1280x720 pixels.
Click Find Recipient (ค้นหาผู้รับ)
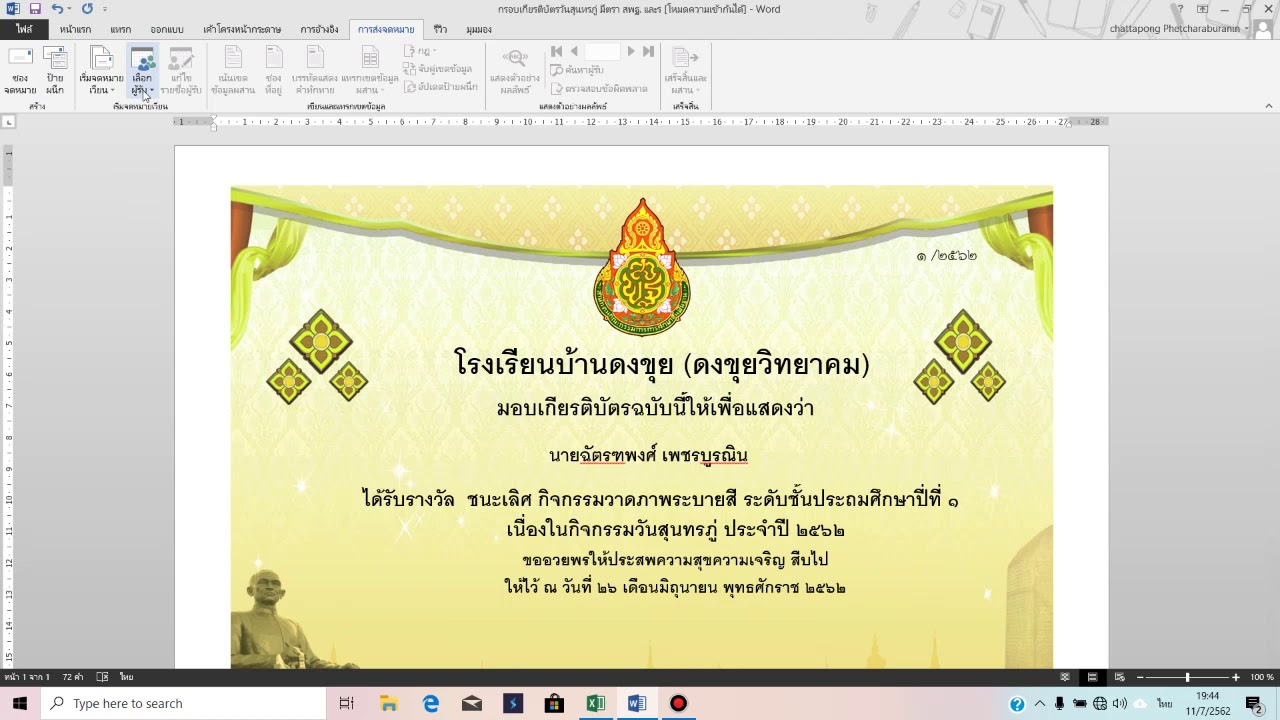click(x=577, y=70)
